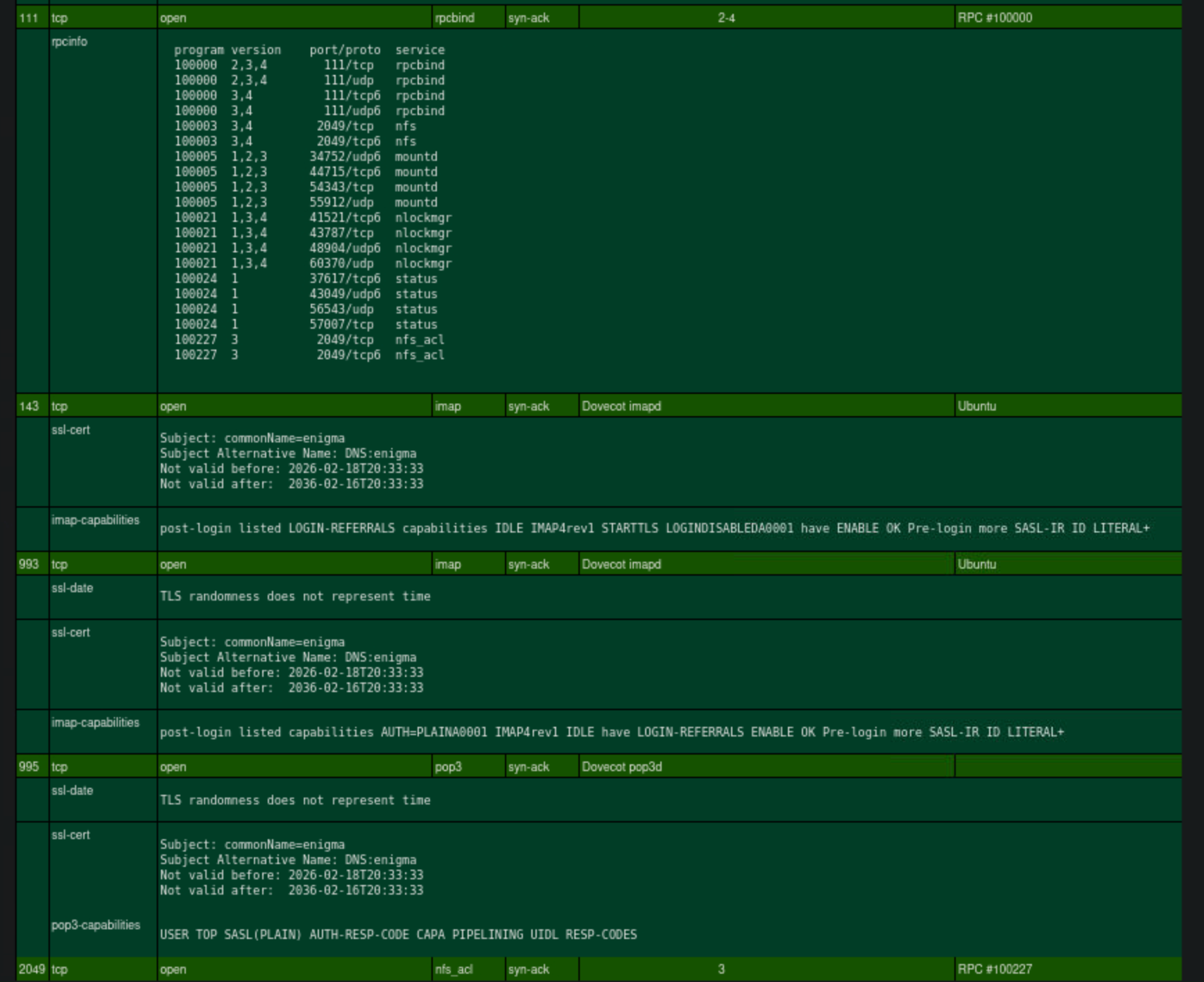The image size is (1204, 982).
Task: Select port number 995 cell
Action: click(x=32, y=766)
